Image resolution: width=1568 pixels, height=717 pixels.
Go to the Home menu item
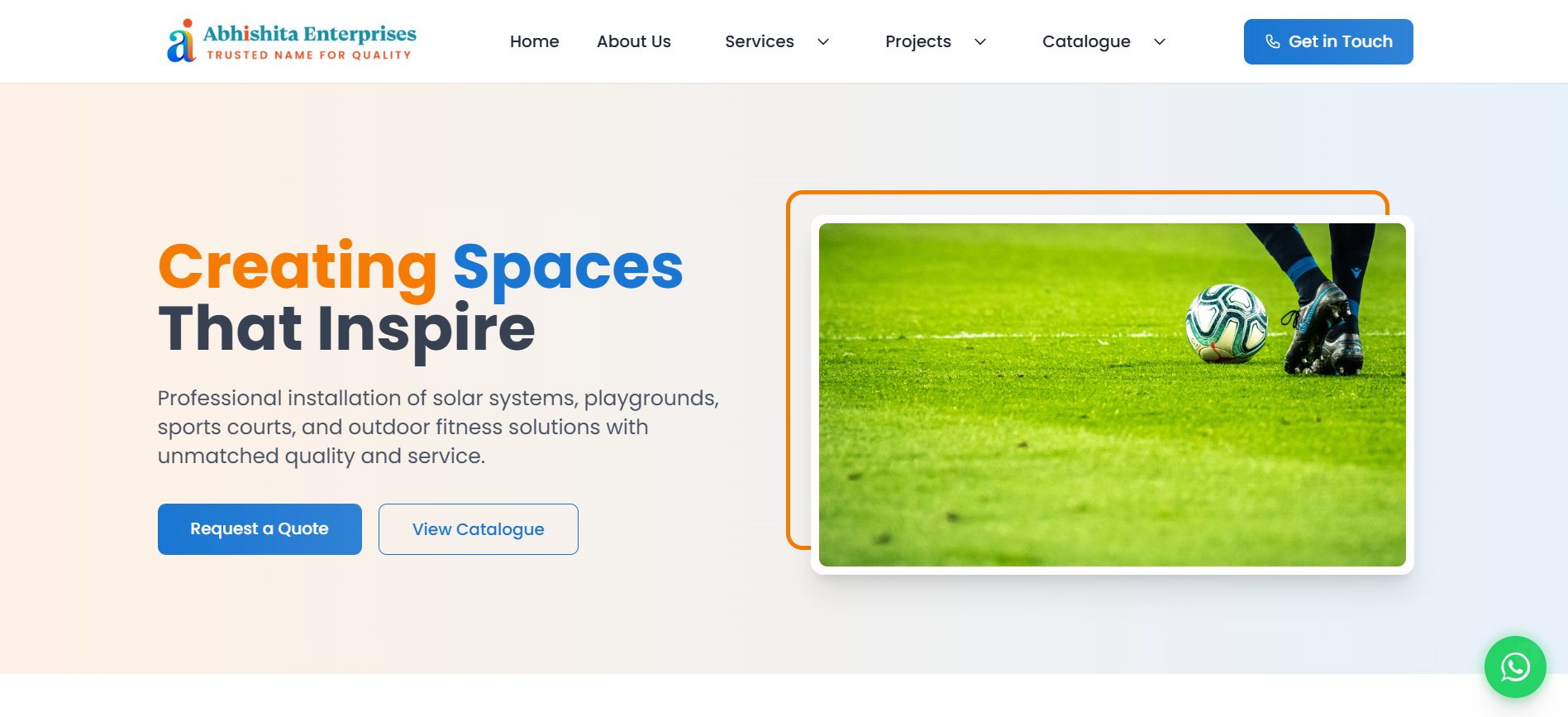(534, 41)
